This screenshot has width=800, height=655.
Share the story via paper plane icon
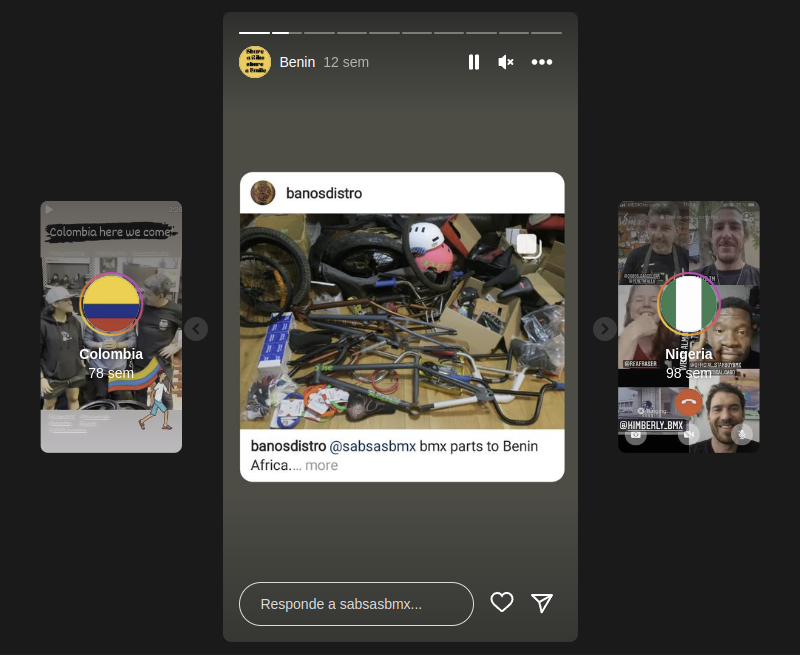(x=542, y=603)
